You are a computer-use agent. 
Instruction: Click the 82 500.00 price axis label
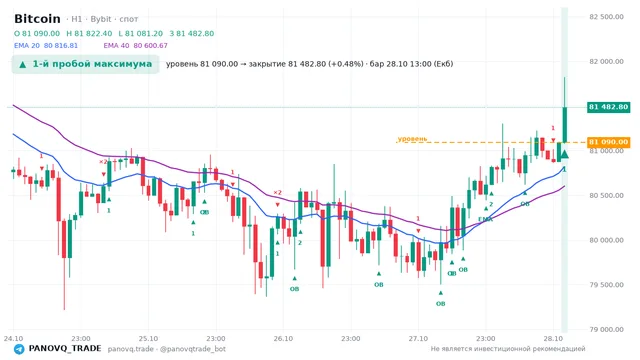(607, 17)
